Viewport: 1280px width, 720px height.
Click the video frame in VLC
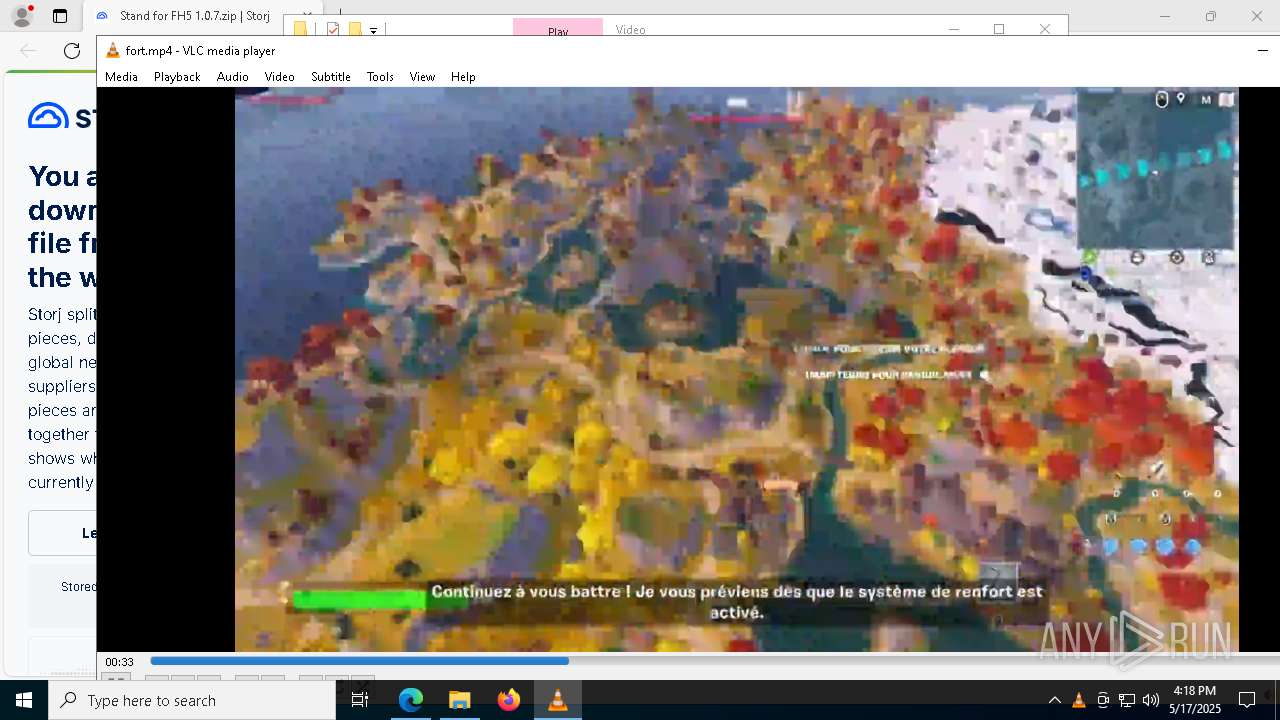[x=736, y=369]
